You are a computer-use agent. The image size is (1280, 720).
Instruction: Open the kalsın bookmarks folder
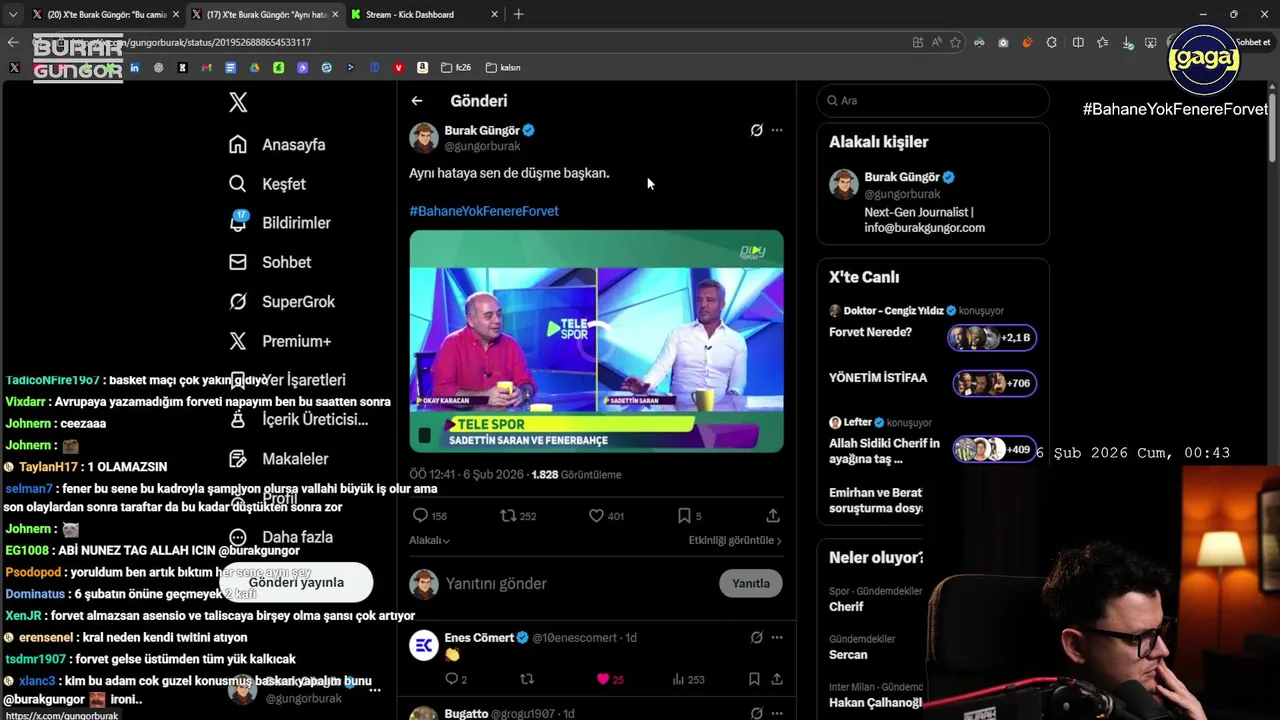point(503,68)
